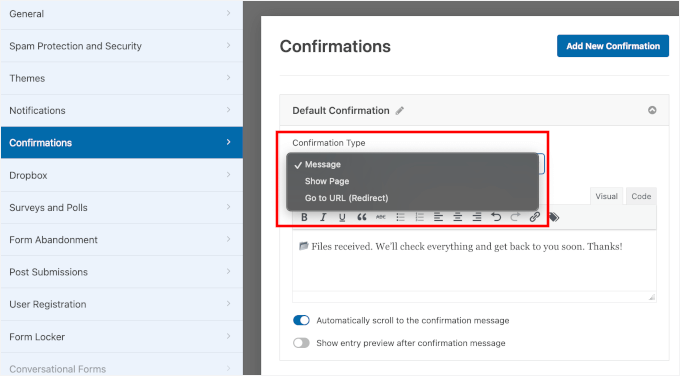Open User Registration settings
This screenshot has height=376, width=680.
(x=122, y=304)
